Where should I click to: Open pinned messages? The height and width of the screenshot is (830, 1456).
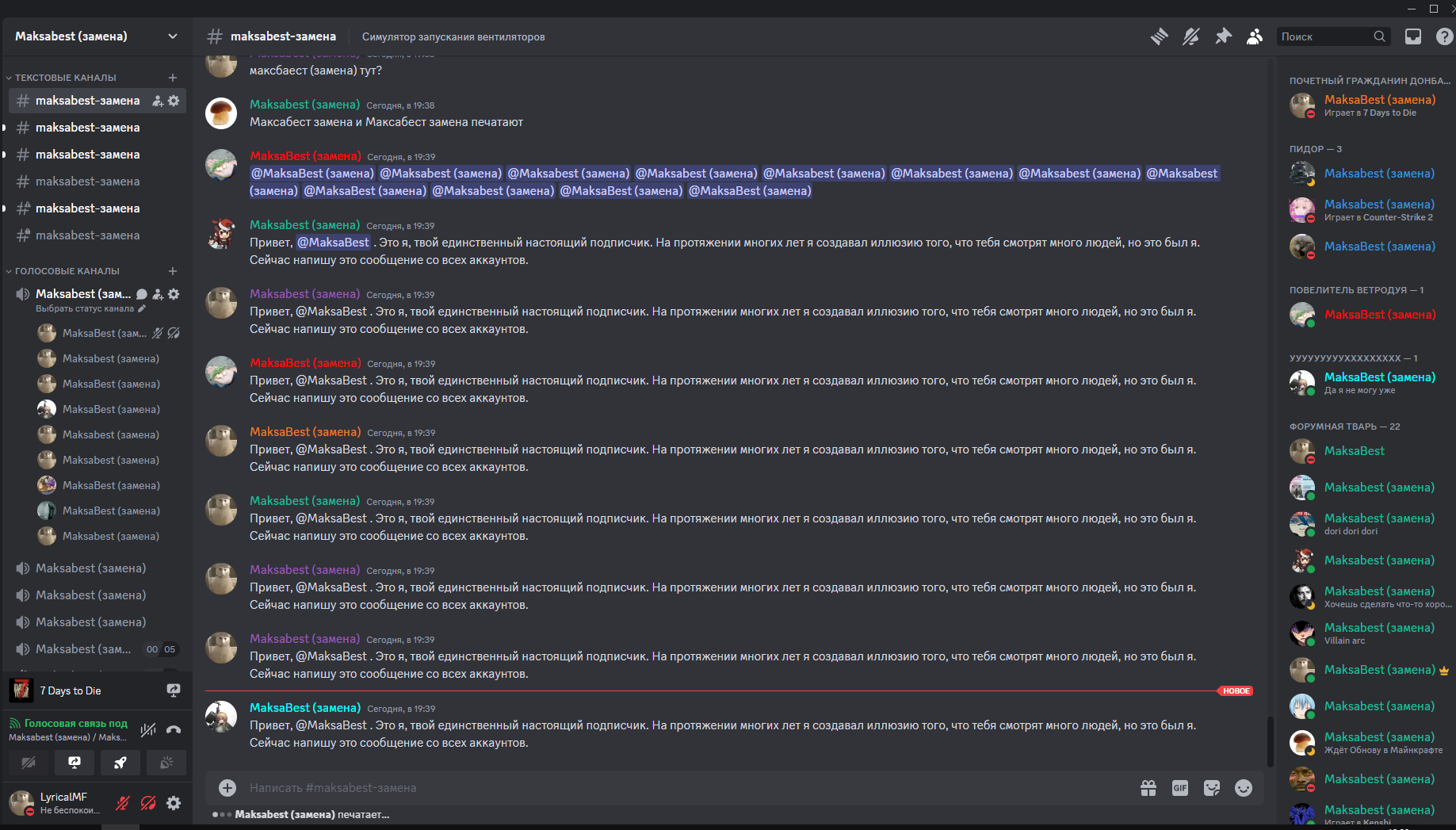(1223, 36)
